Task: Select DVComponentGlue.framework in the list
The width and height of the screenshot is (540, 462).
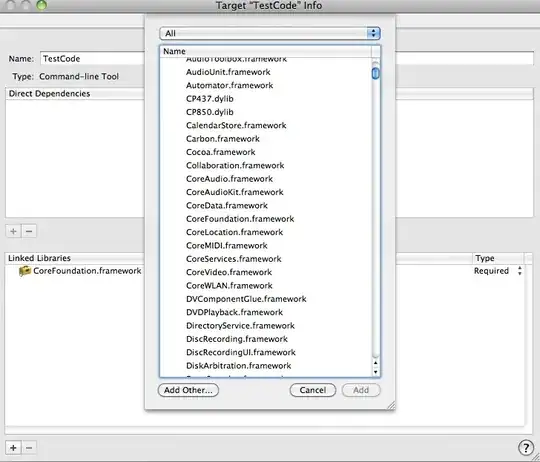Action: 246,299
